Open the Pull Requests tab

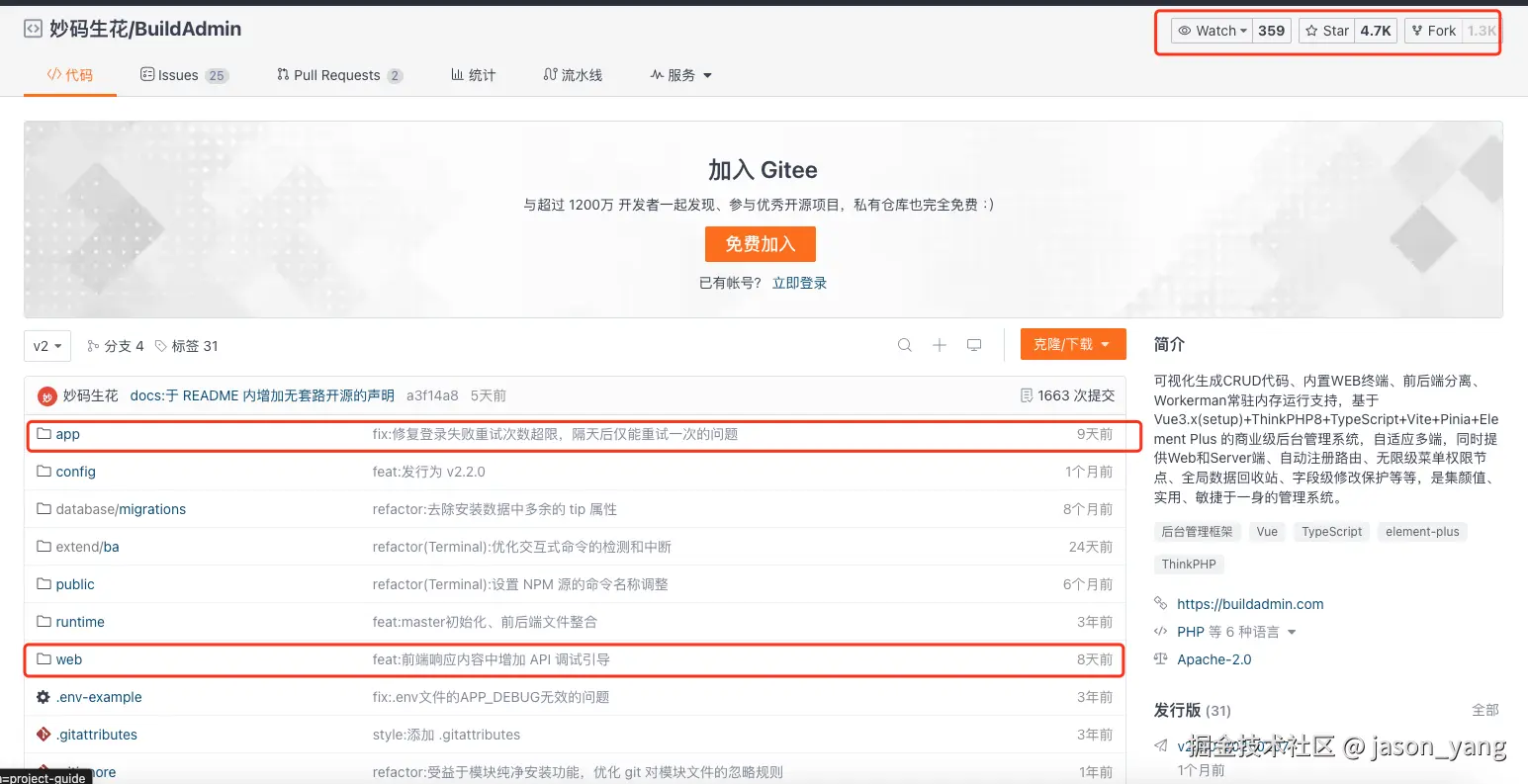(x=339, y=75)
